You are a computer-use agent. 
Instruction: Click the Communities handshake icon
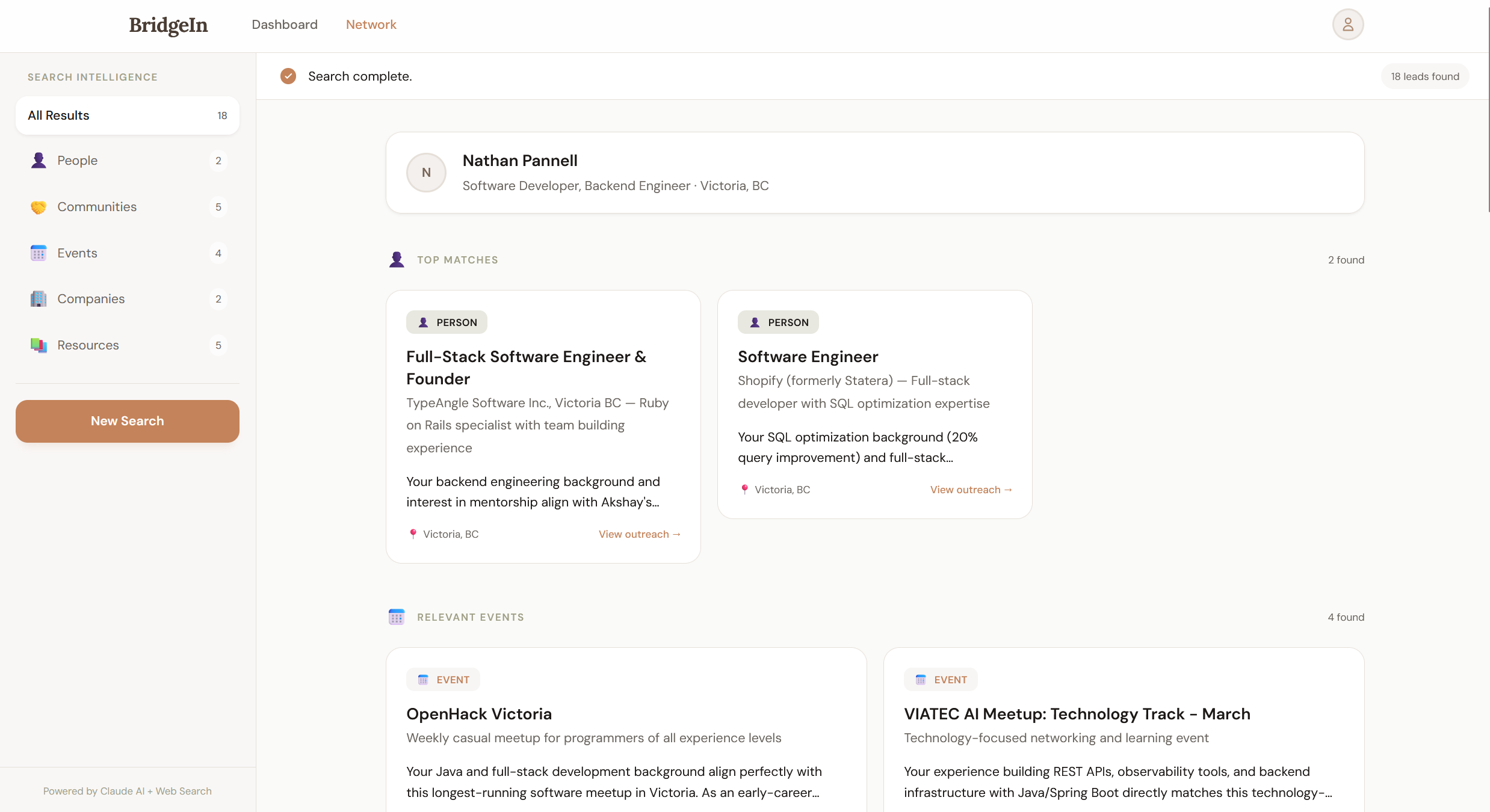coord(39,207)
